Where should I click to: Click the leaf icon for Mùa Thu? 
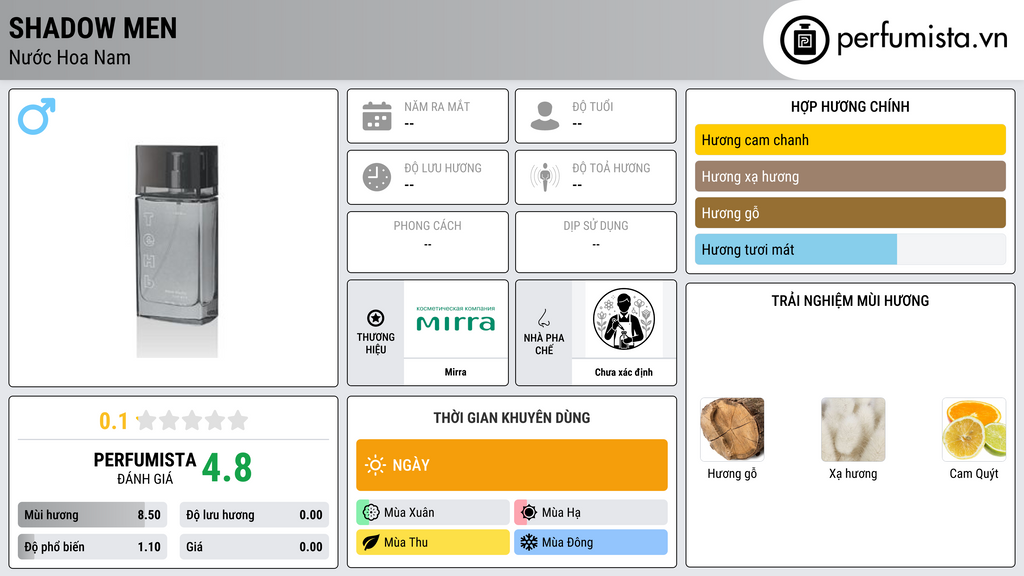click(371, 542)
